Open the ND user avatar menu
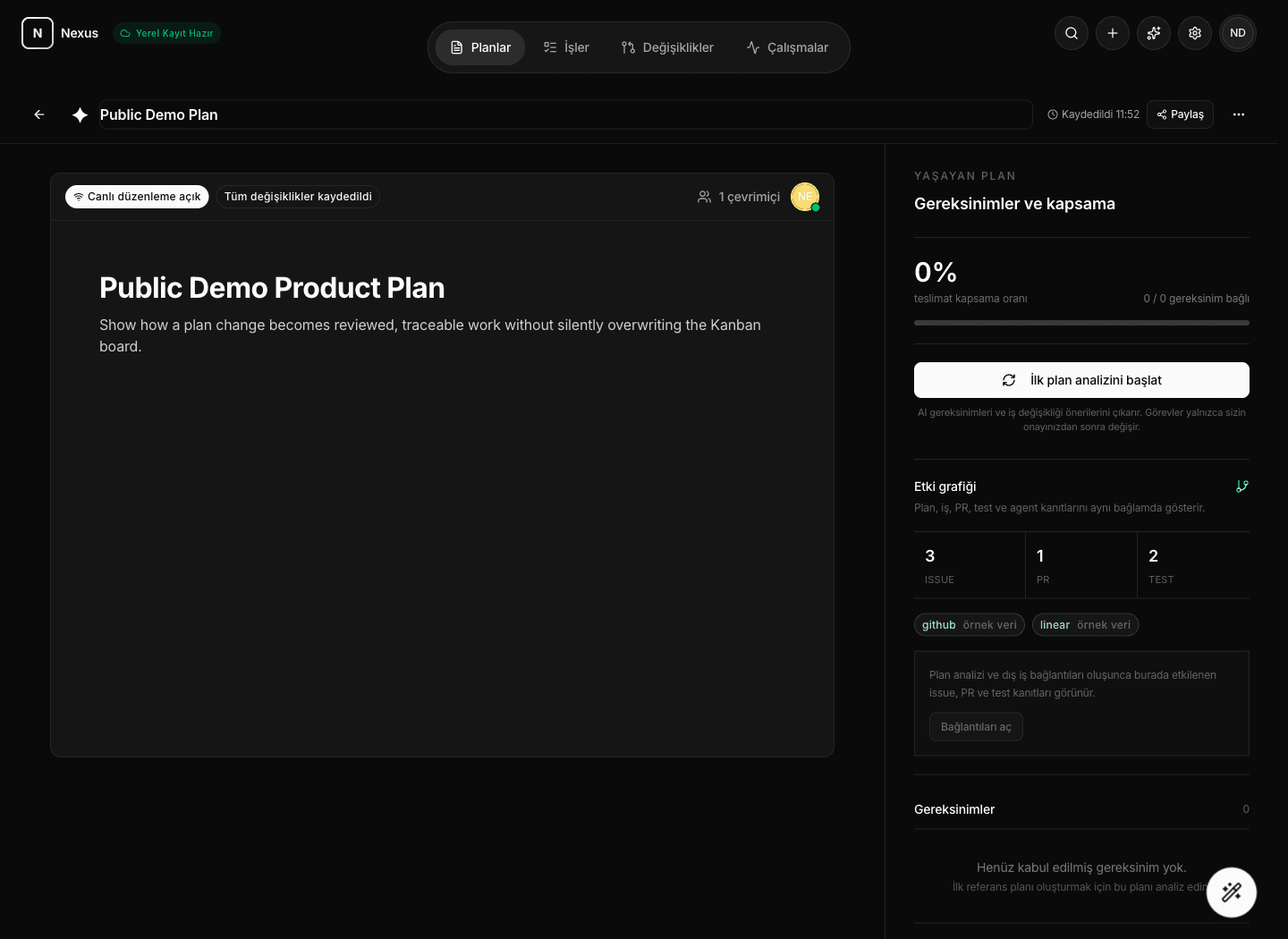The height and width of the screenshot is (939, 1288). [1238, 33]
